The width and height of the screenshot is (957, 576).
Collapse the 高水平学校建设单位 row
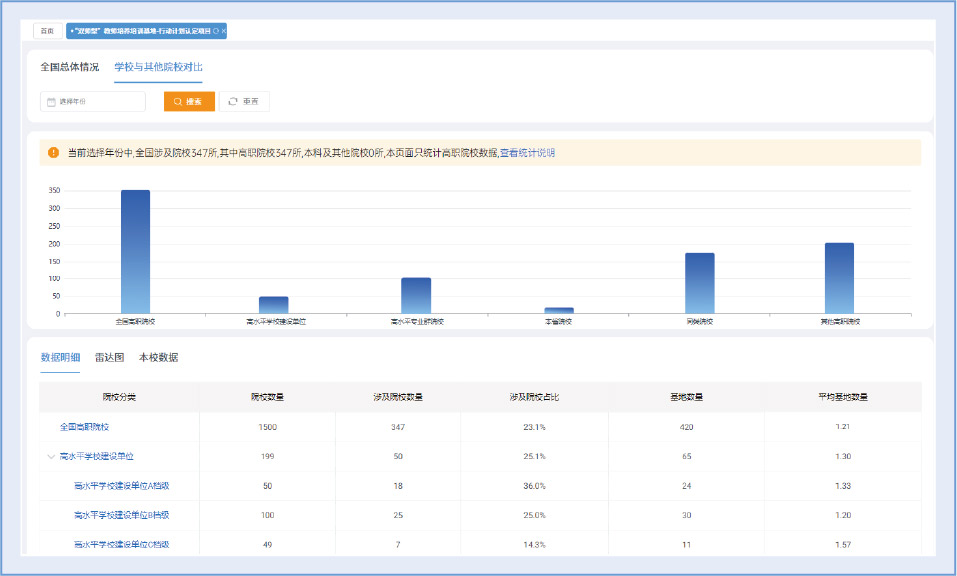point(51,457)
